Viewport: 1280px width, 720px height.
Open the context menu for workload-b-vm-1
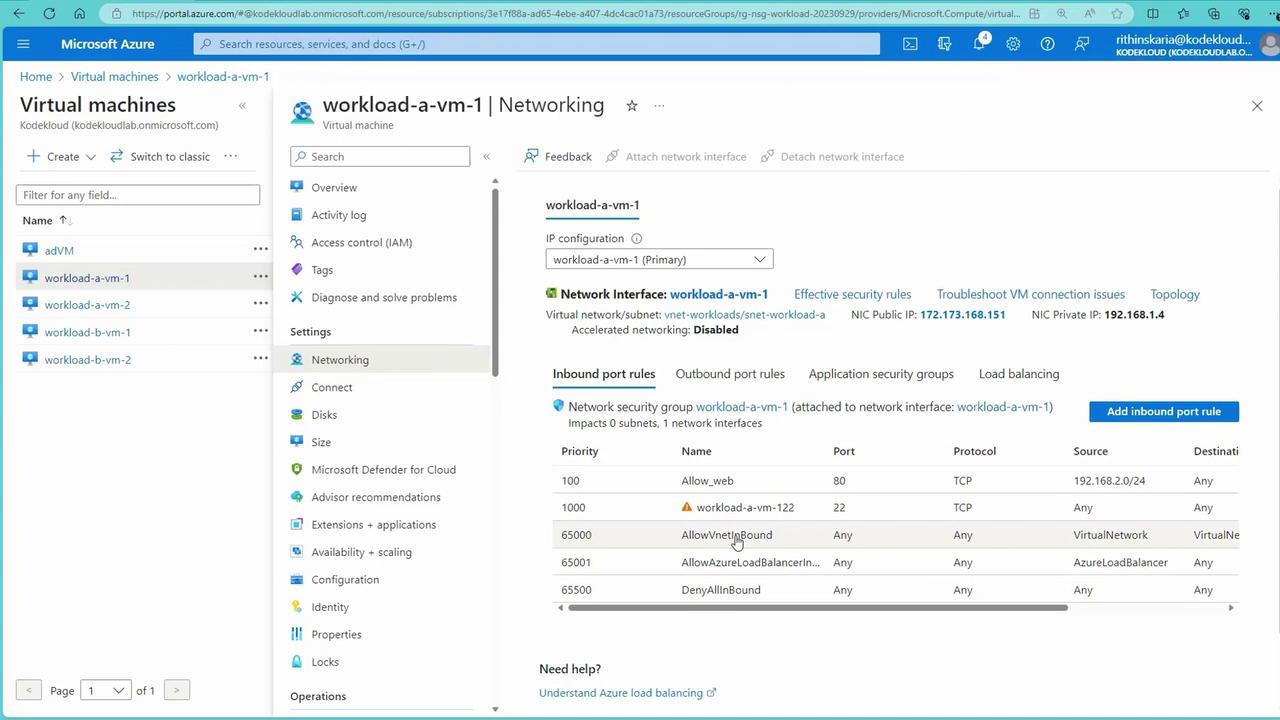coord(261,330)
